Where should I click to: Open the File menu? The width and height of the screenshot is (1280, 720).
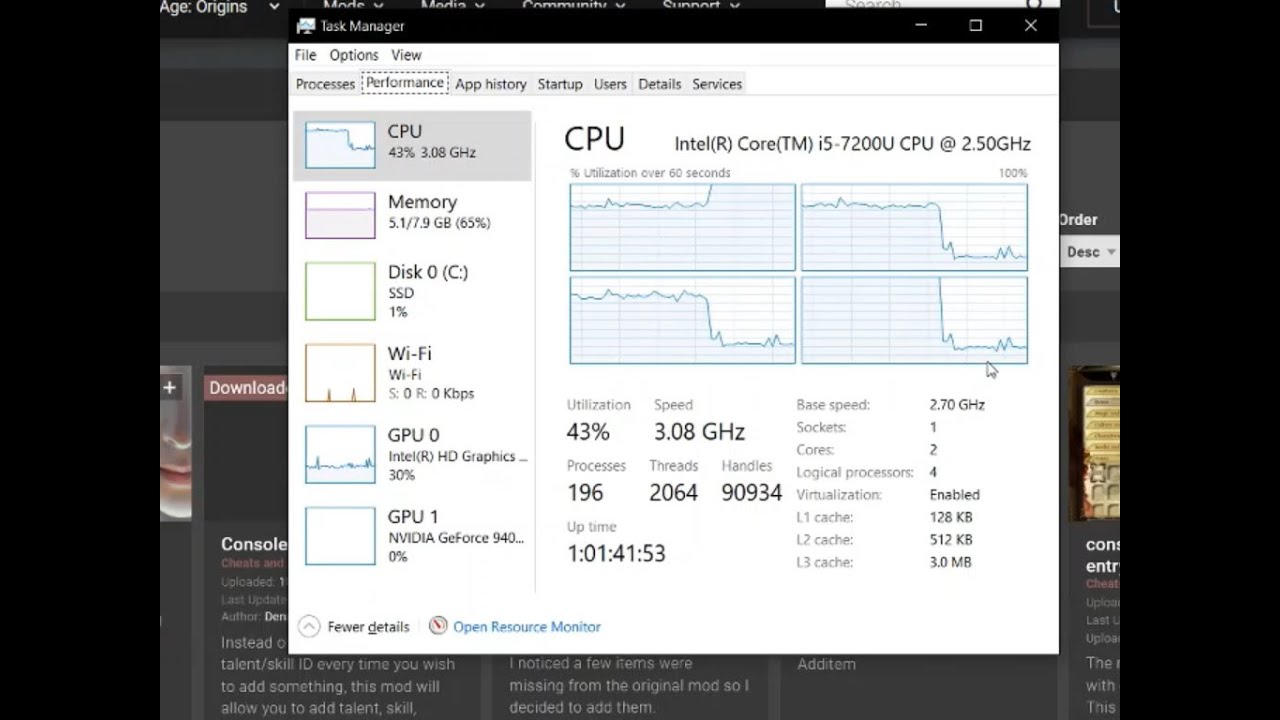tap(305, 55)
